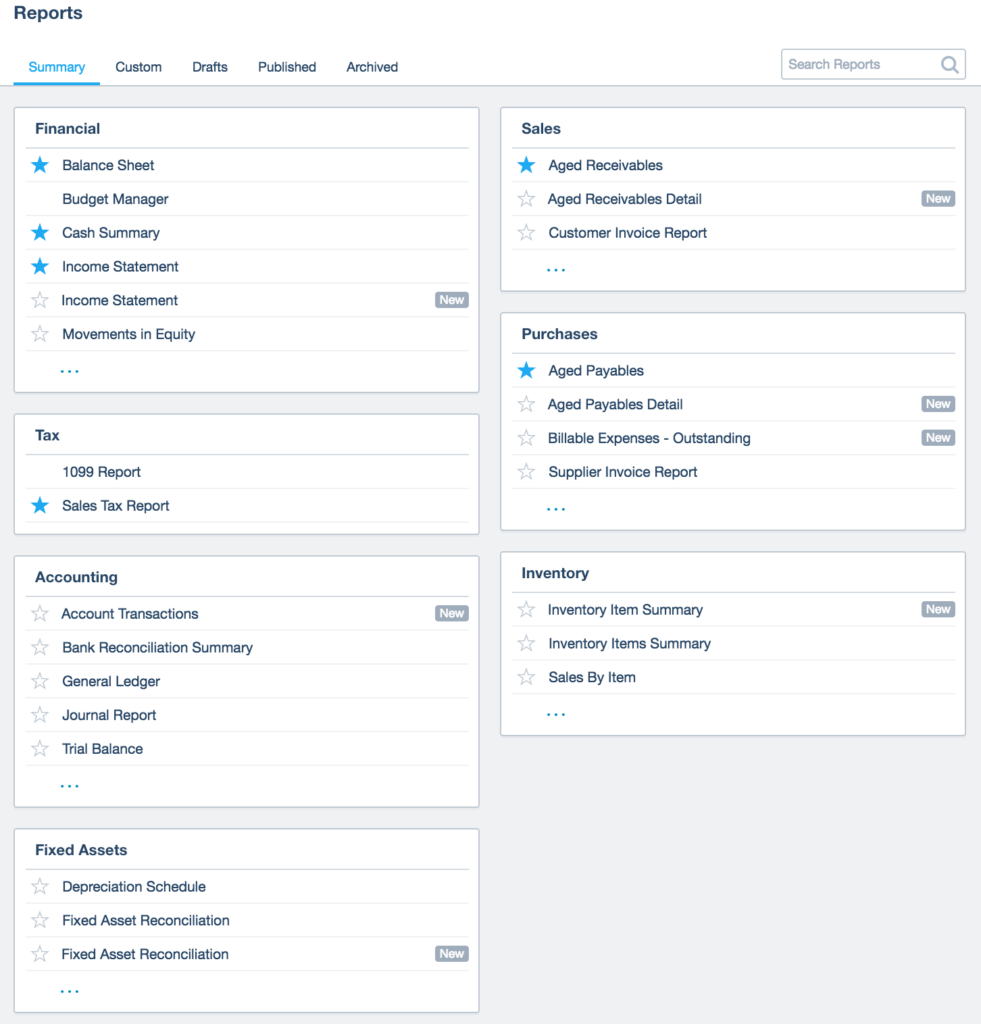Viewport: 981px width, 1024px height.
Task: Expand the Inventory report list
Action: (x=556, y=711)
